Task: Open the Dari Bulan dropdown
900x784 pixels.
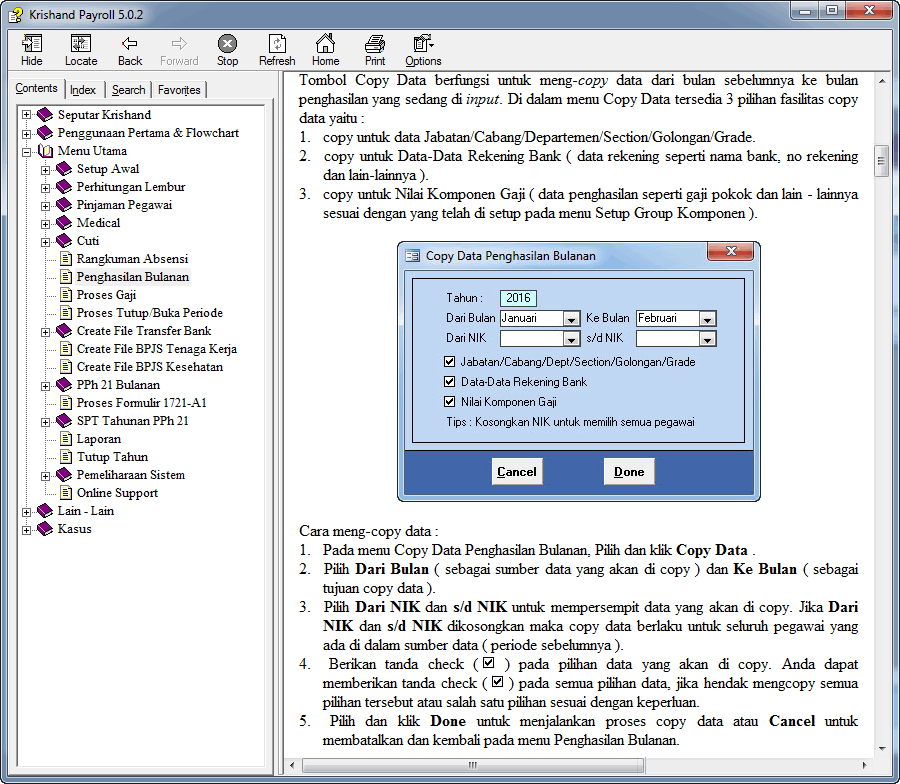Action: click(570, 319)
